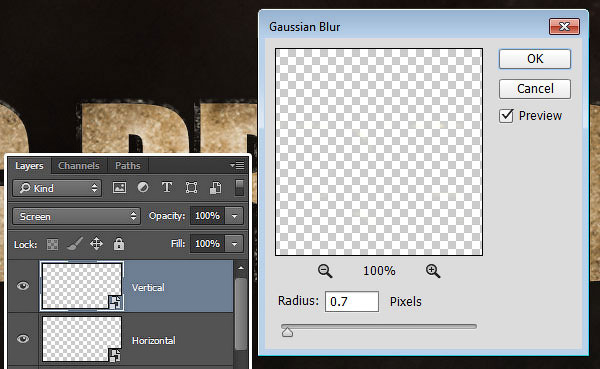Select the Horizontal layer thumbnail
The image size is (600, 369).
(82, 339)
